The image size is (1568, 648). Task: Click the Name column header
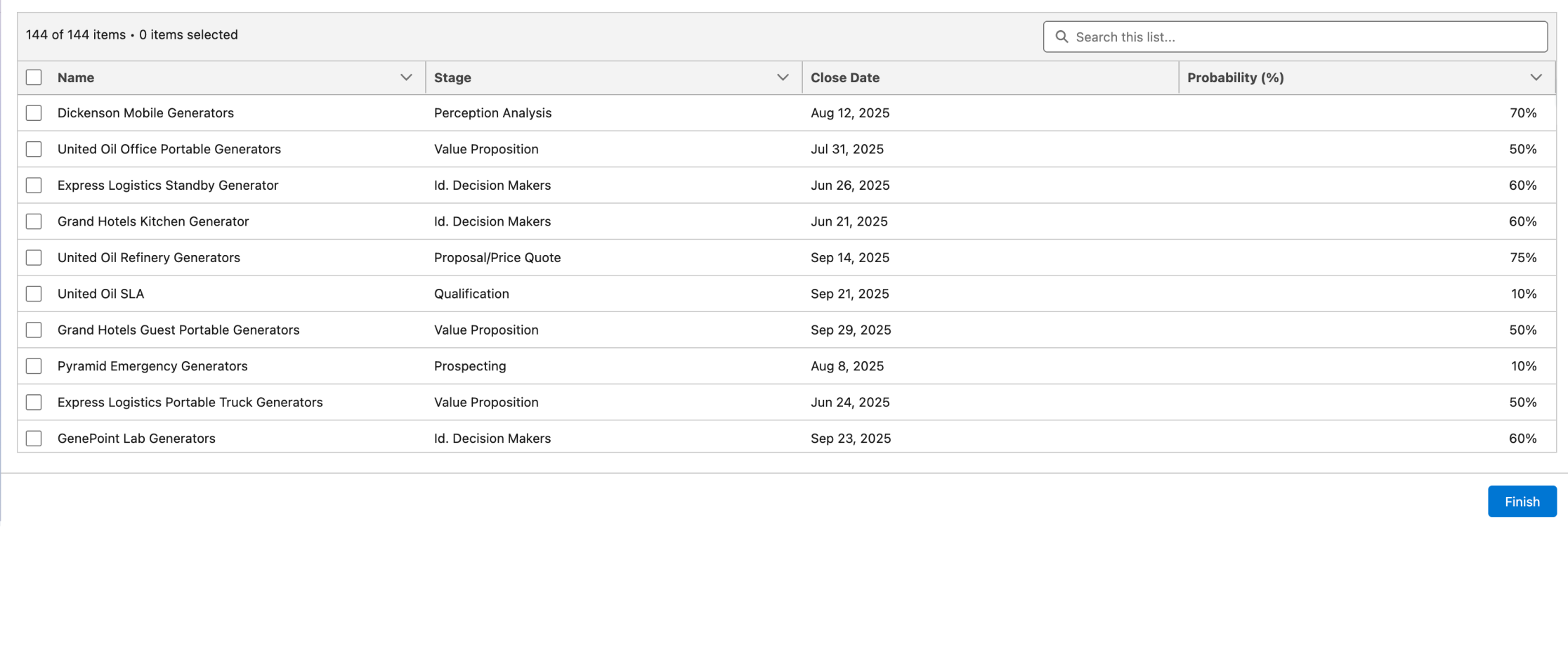tap(76, 77)
